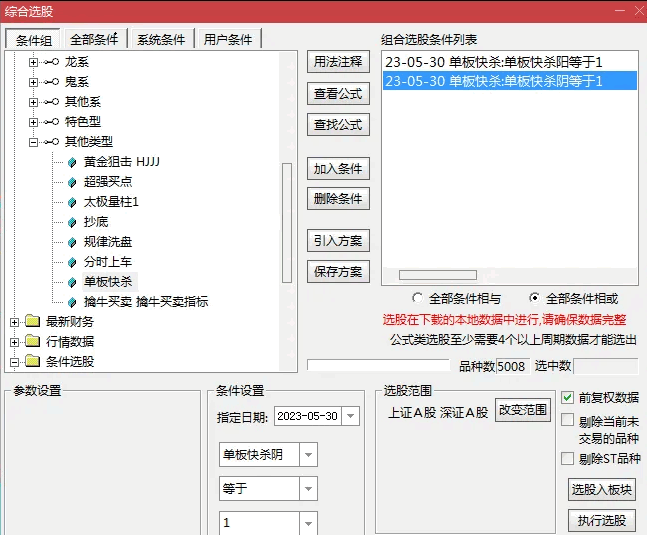Viewport: 647px width, 535px height.
Task: Select the 全部条件相或 radio option
Action: click(534, 298)
